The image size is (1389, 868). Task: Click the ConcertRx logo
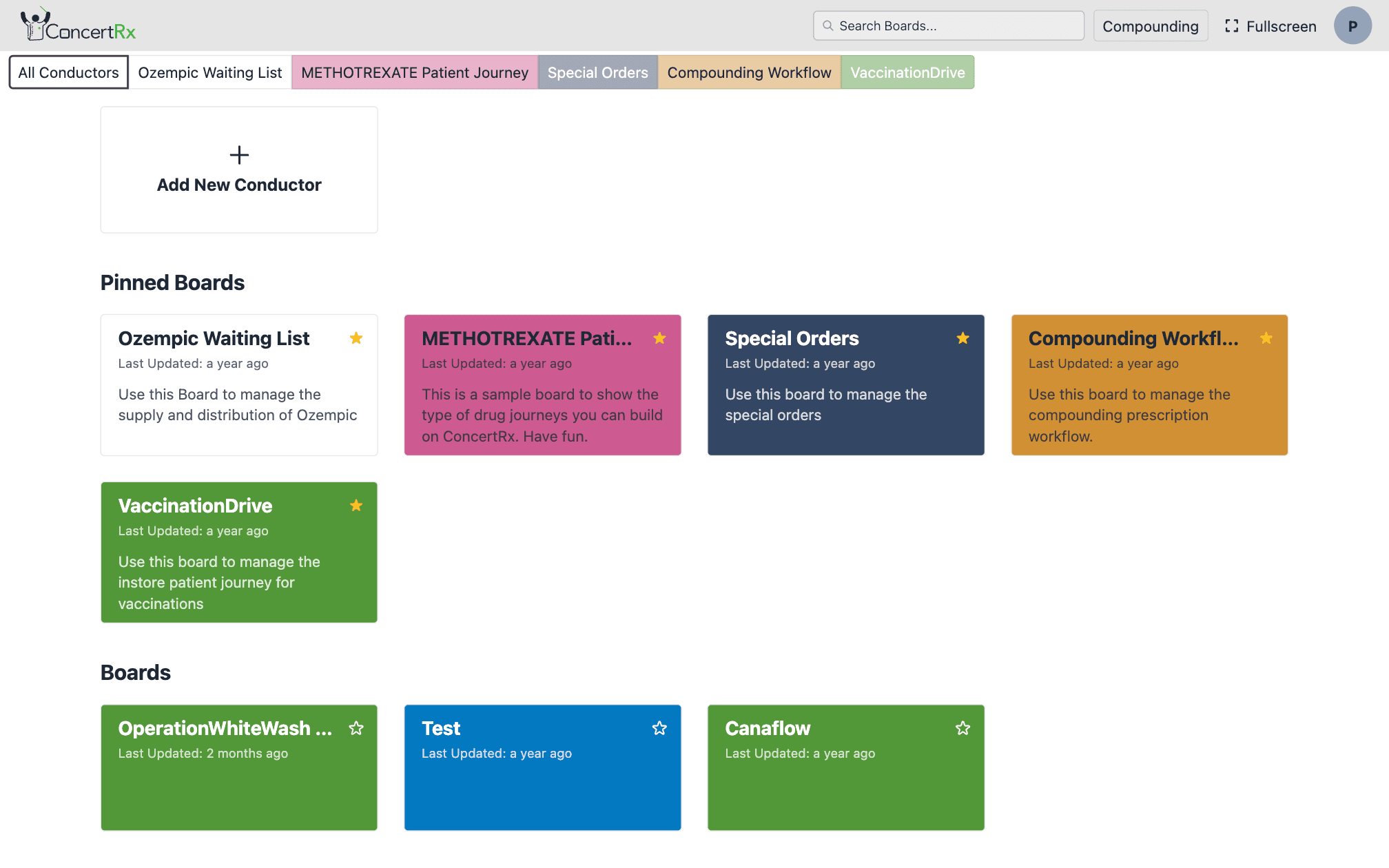(77, 25)
